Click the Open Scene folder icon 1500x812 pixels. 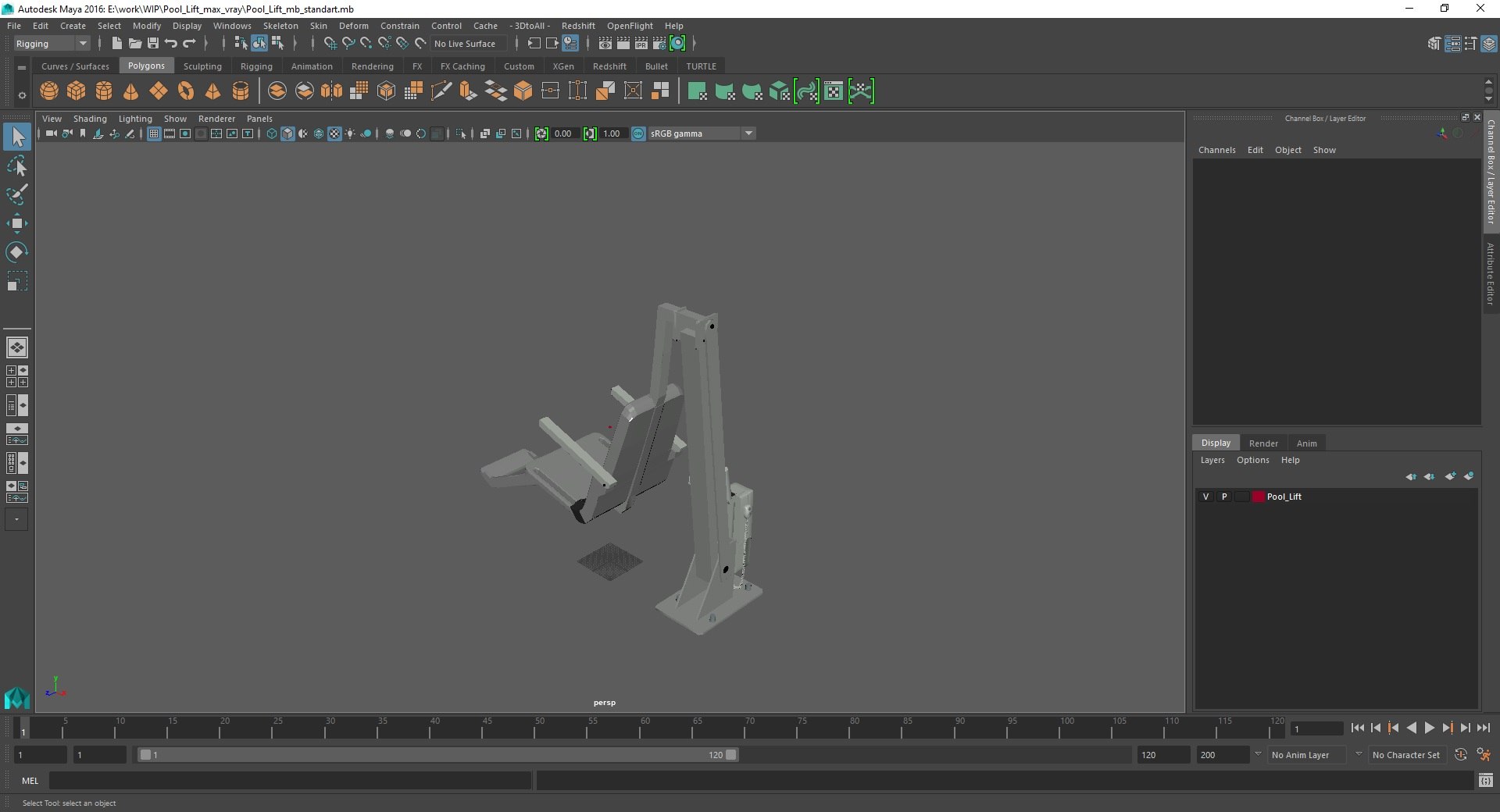coord(134,44)
